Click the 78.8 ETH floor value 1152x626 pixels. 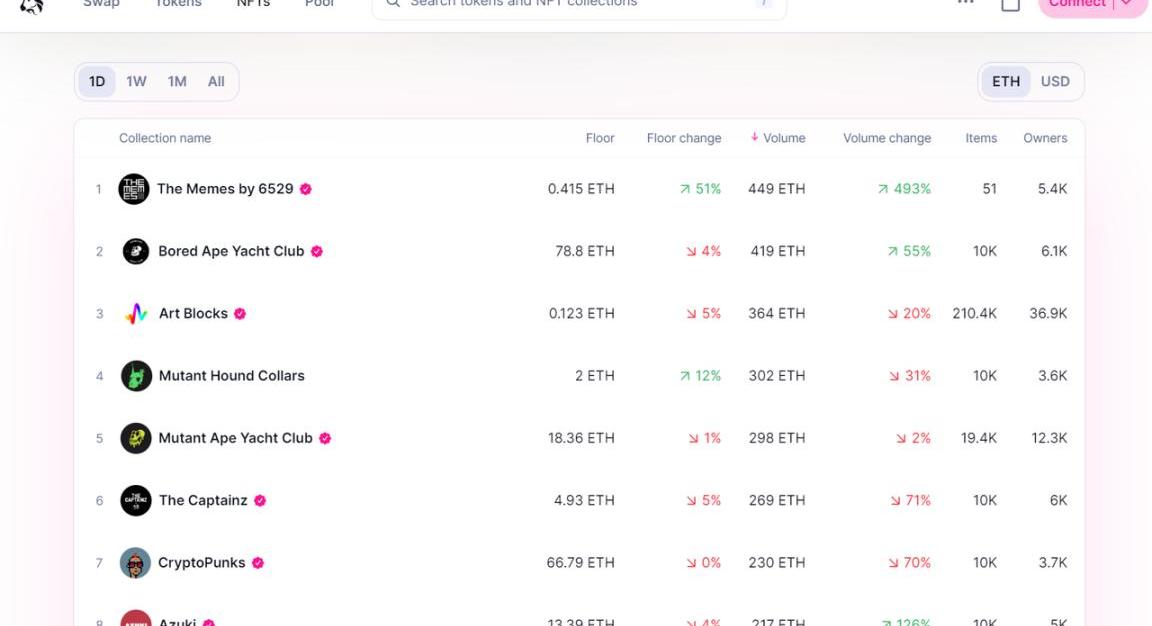[x=585, y=251]
